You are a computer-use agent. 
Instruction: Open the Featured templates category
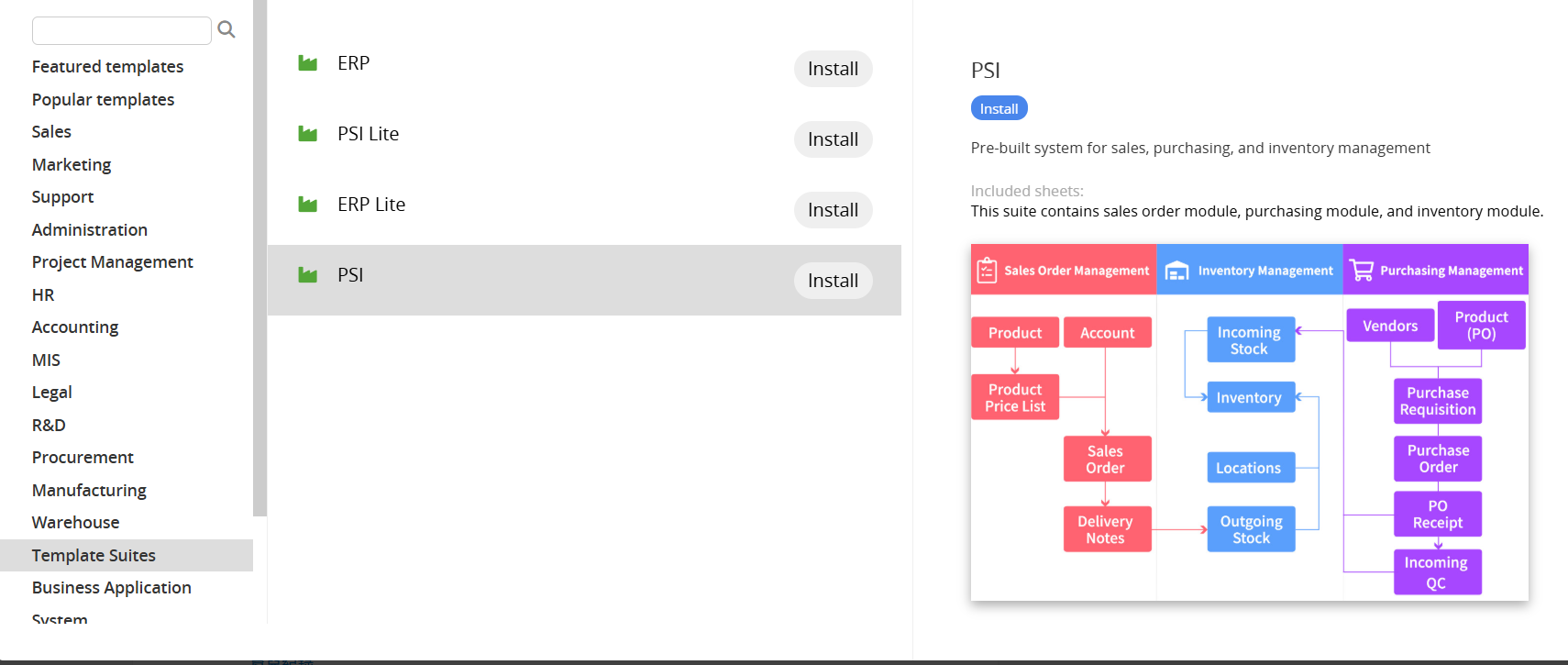click(x=107, y=67)
